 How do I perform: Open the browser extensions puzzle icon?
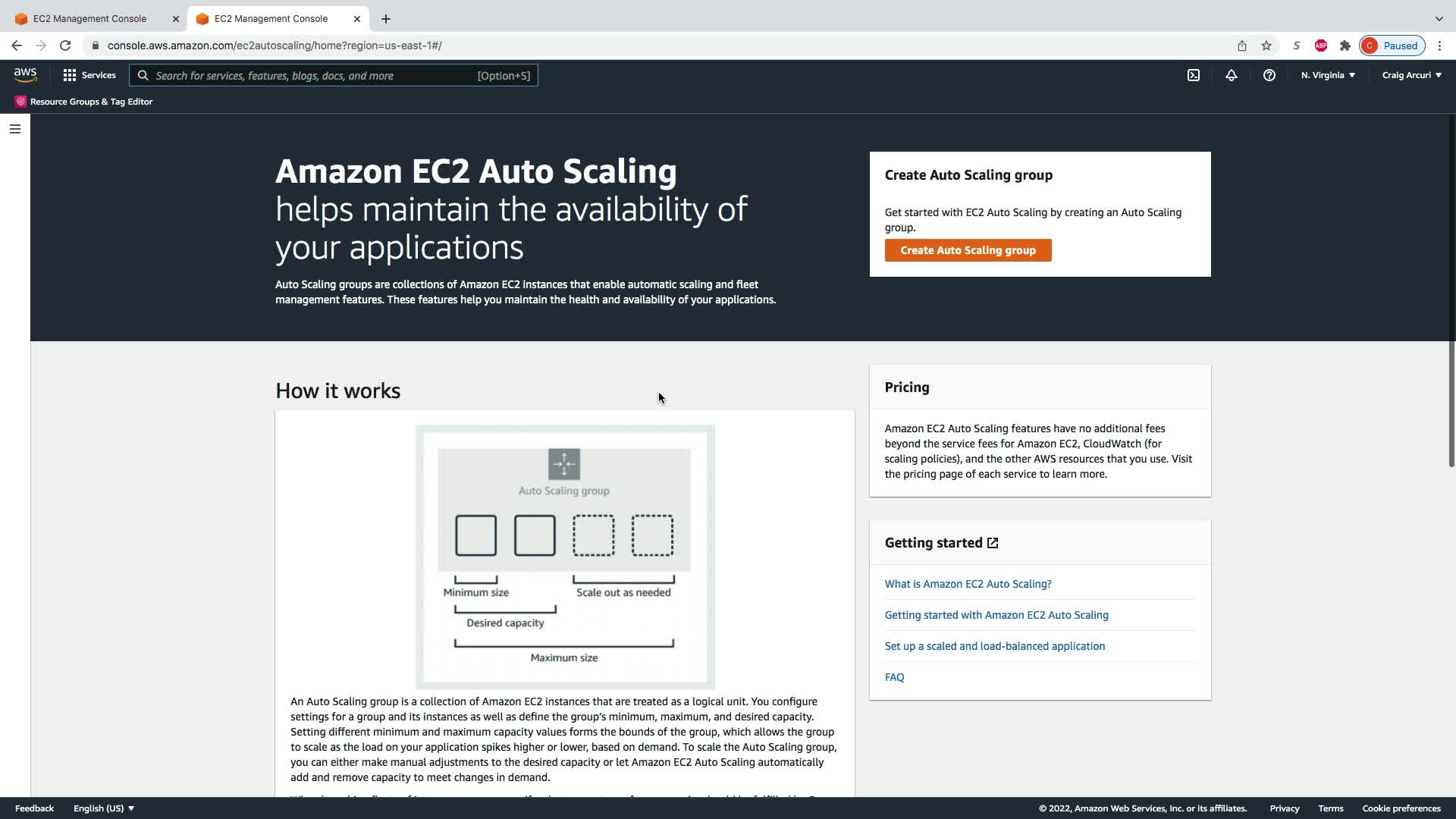click(x=1345, y=45)
